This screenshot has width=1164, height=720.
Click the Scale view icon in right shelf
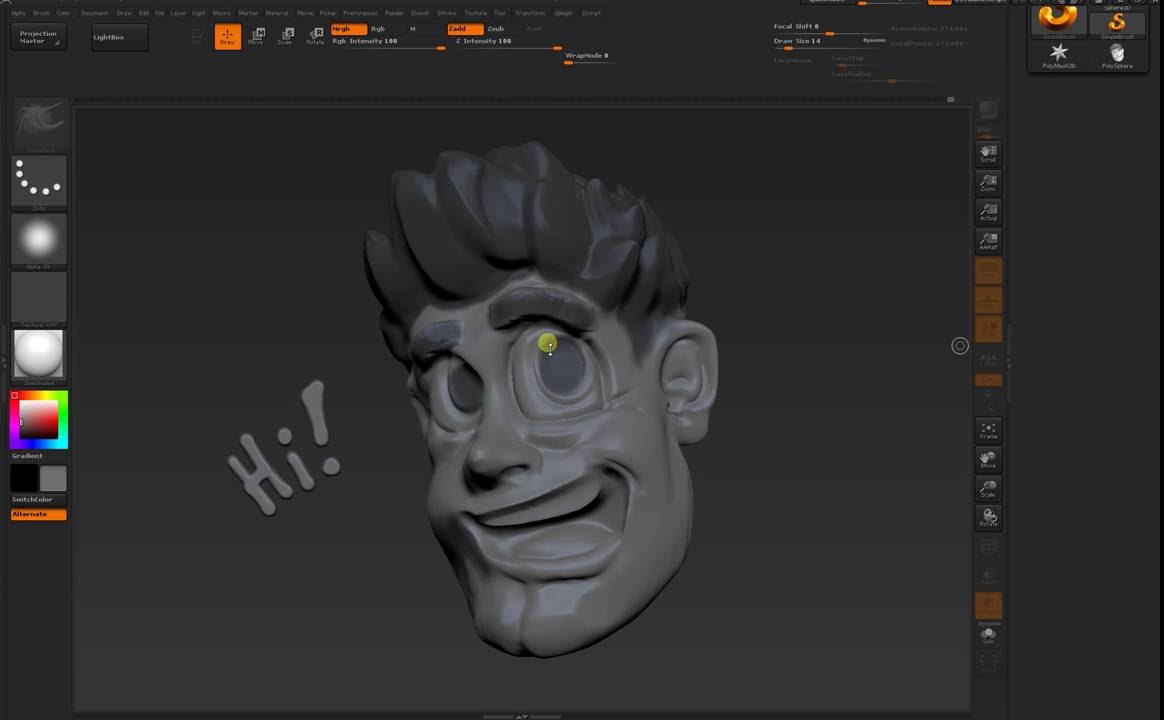[988, 488]
